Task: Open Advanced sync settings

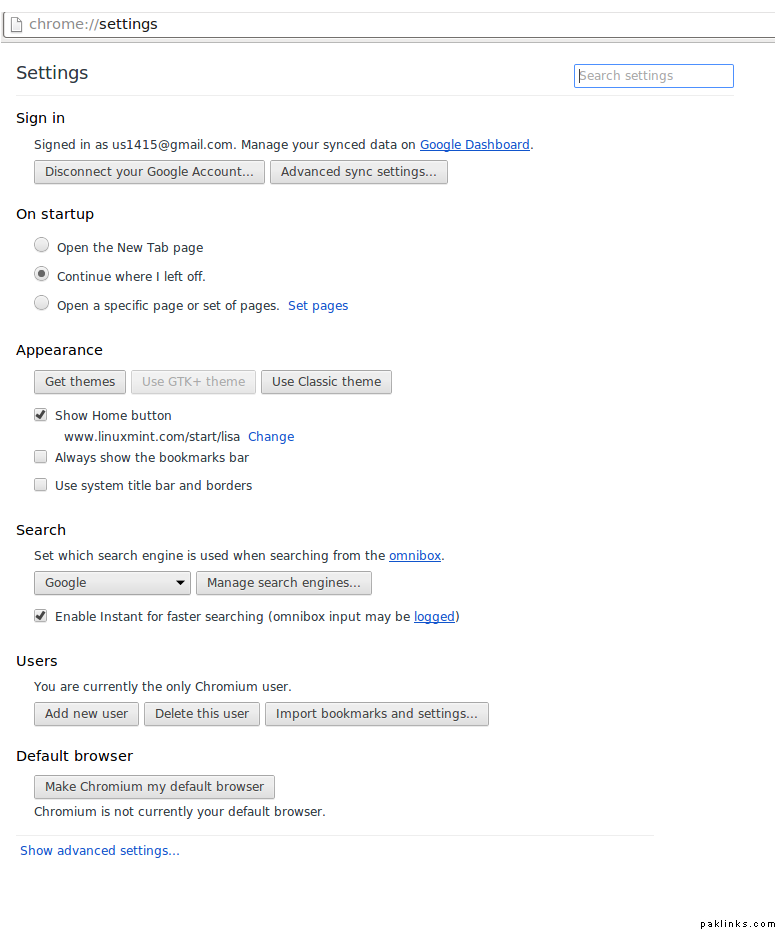Action: (359, 172)
